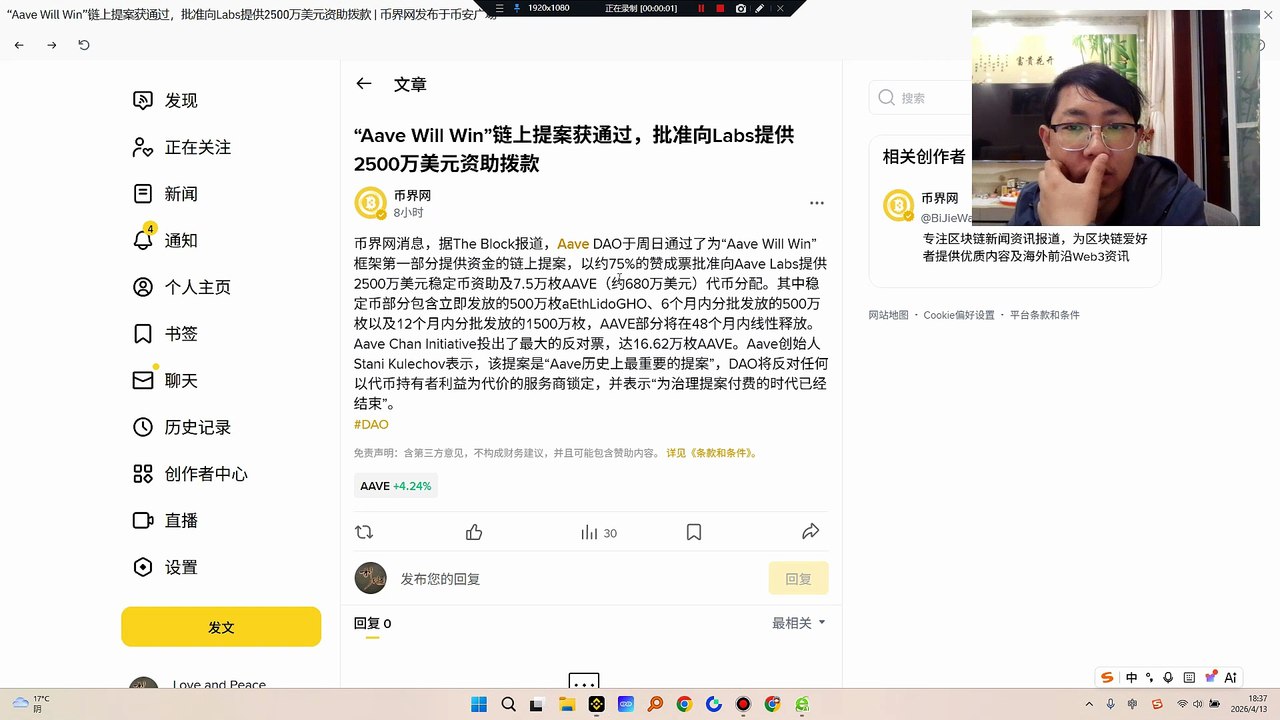The image size is (1280, 720).
Task: Open the 发现 discover page
Action: point(166,101)
